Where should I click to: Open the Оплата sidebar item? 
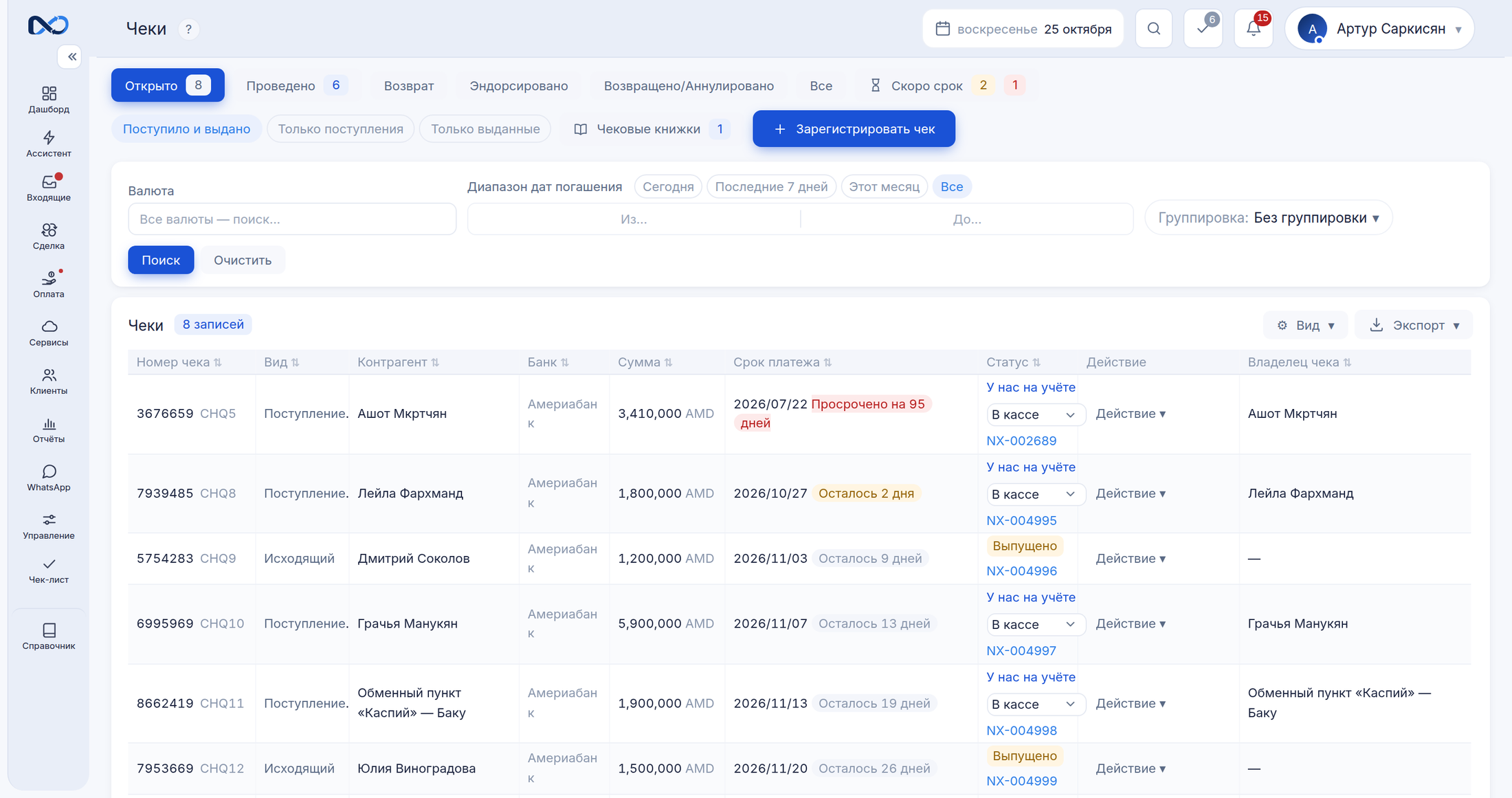click(49, 284)
